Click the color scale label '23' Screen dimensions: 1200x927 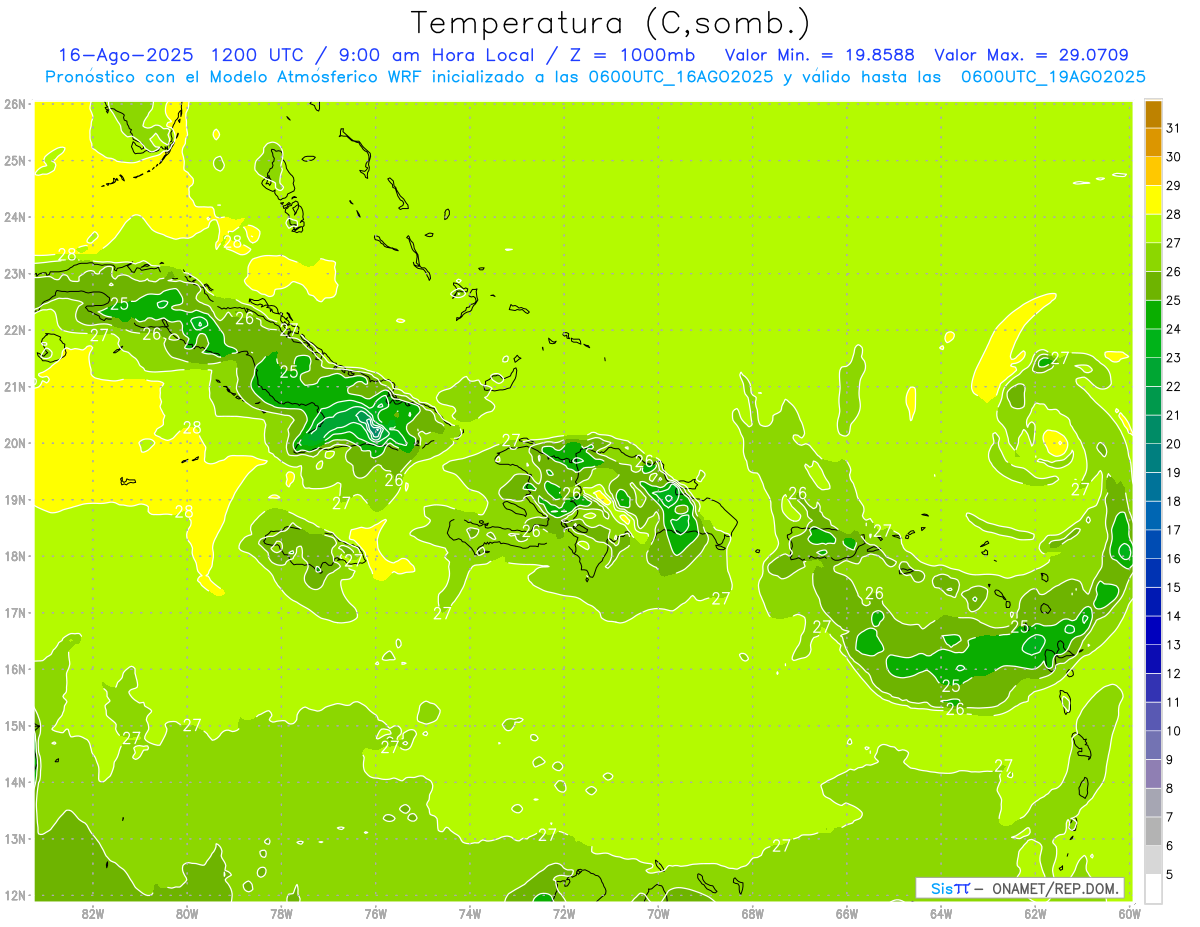tap(1174, 358)
